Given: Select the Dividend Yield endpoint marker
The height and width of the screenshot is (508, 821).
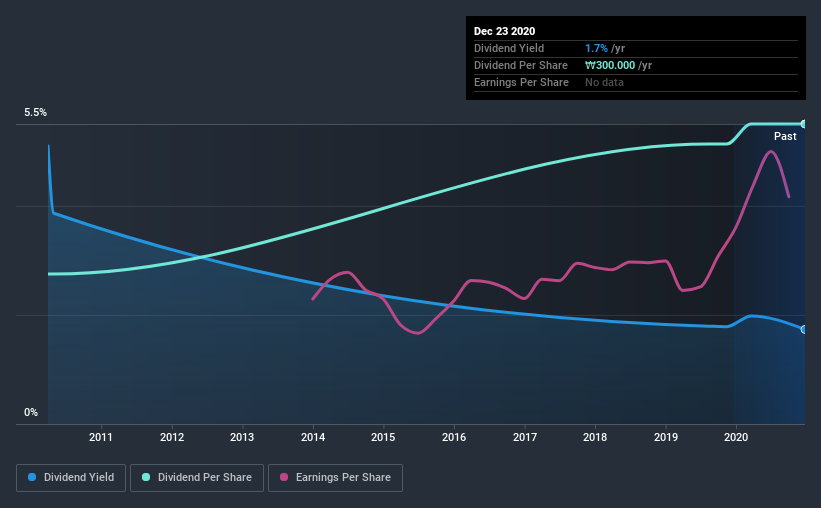Looking at the screenshot, I should [x=804, y=329].
